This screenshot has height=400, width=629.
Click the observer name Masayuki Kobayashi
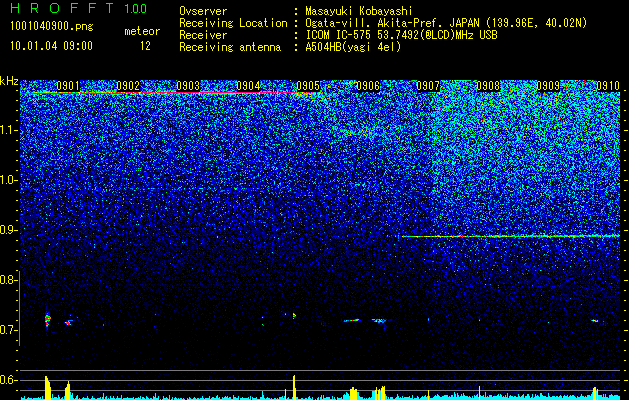[359, 11]
